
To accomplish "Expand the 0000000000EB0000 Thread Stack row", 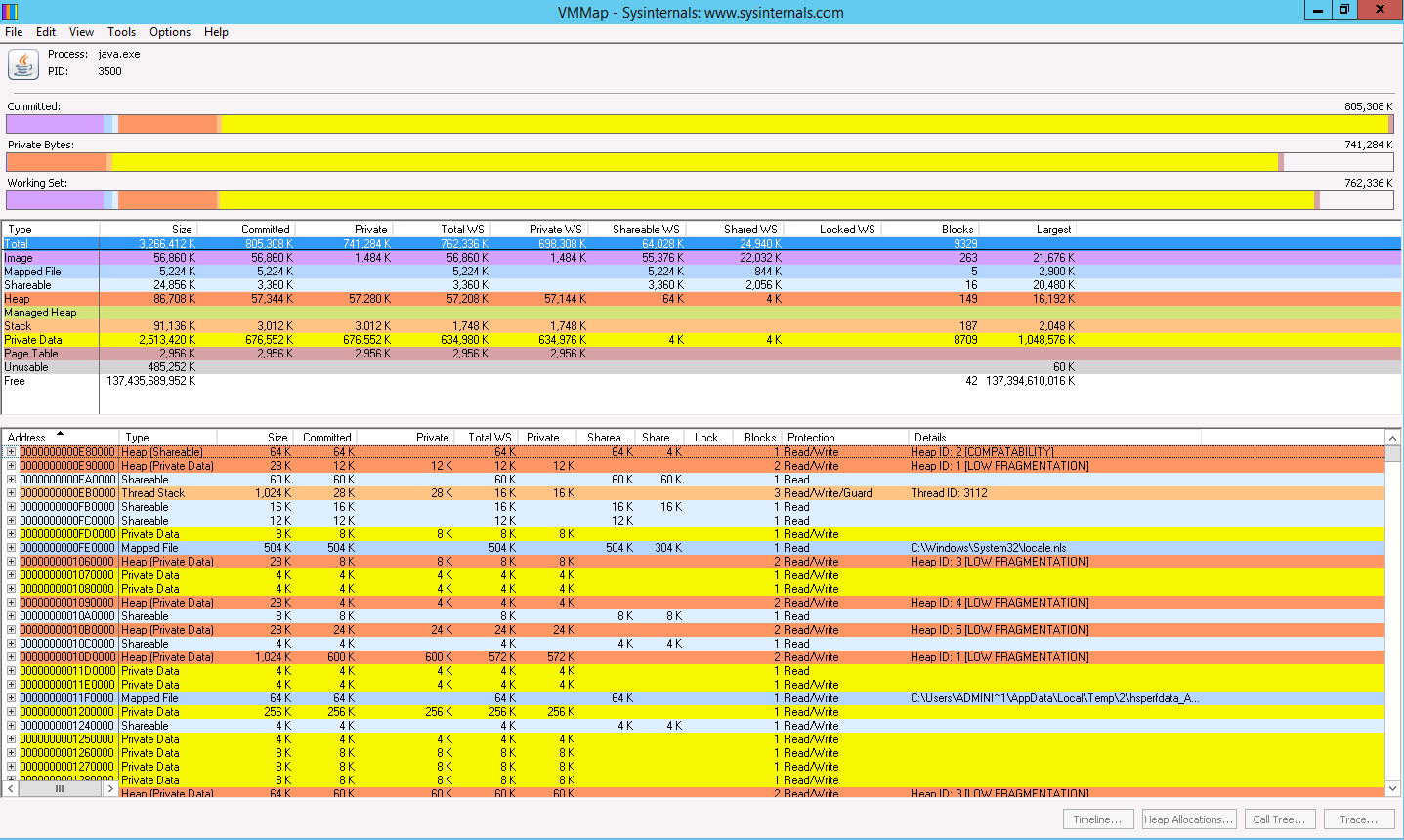I will (x=11, y=493).
